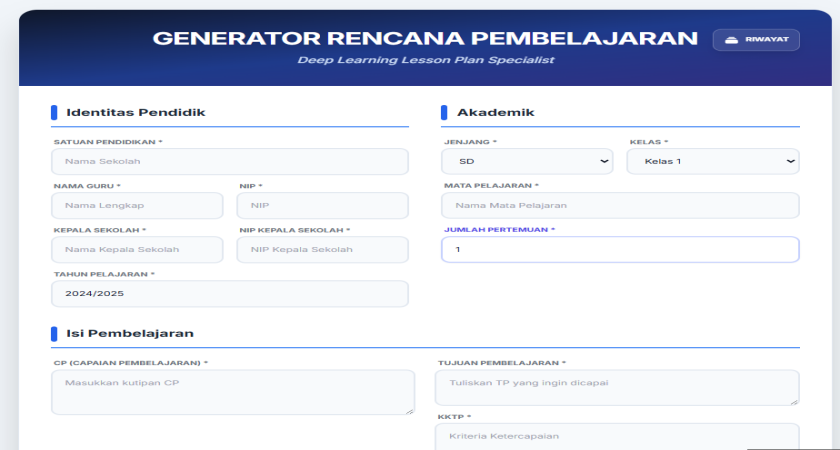Click the Kepala Sekolah name field
Viewport: 840px width, 450px height.
coord(137,249)
